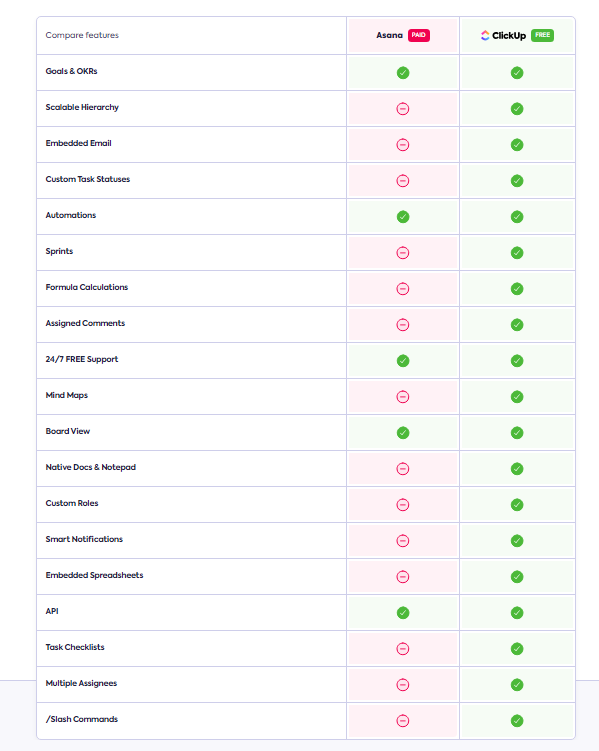Click the red PAID badge beside Asana
Screen dimensions: 599x751
point(418,35)
